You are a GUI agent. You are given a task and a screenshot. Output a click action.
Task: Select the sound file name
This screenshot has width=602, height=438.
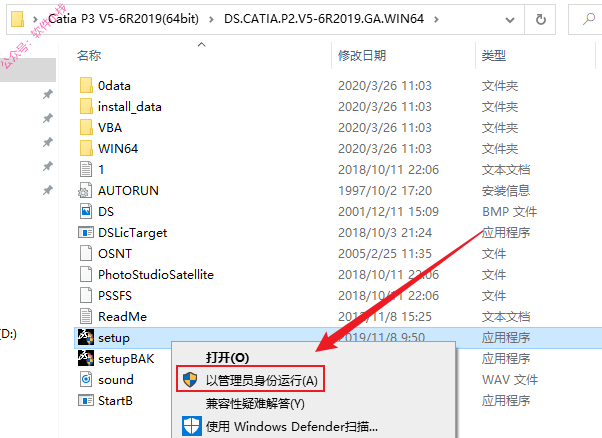[x=116, y=380]
